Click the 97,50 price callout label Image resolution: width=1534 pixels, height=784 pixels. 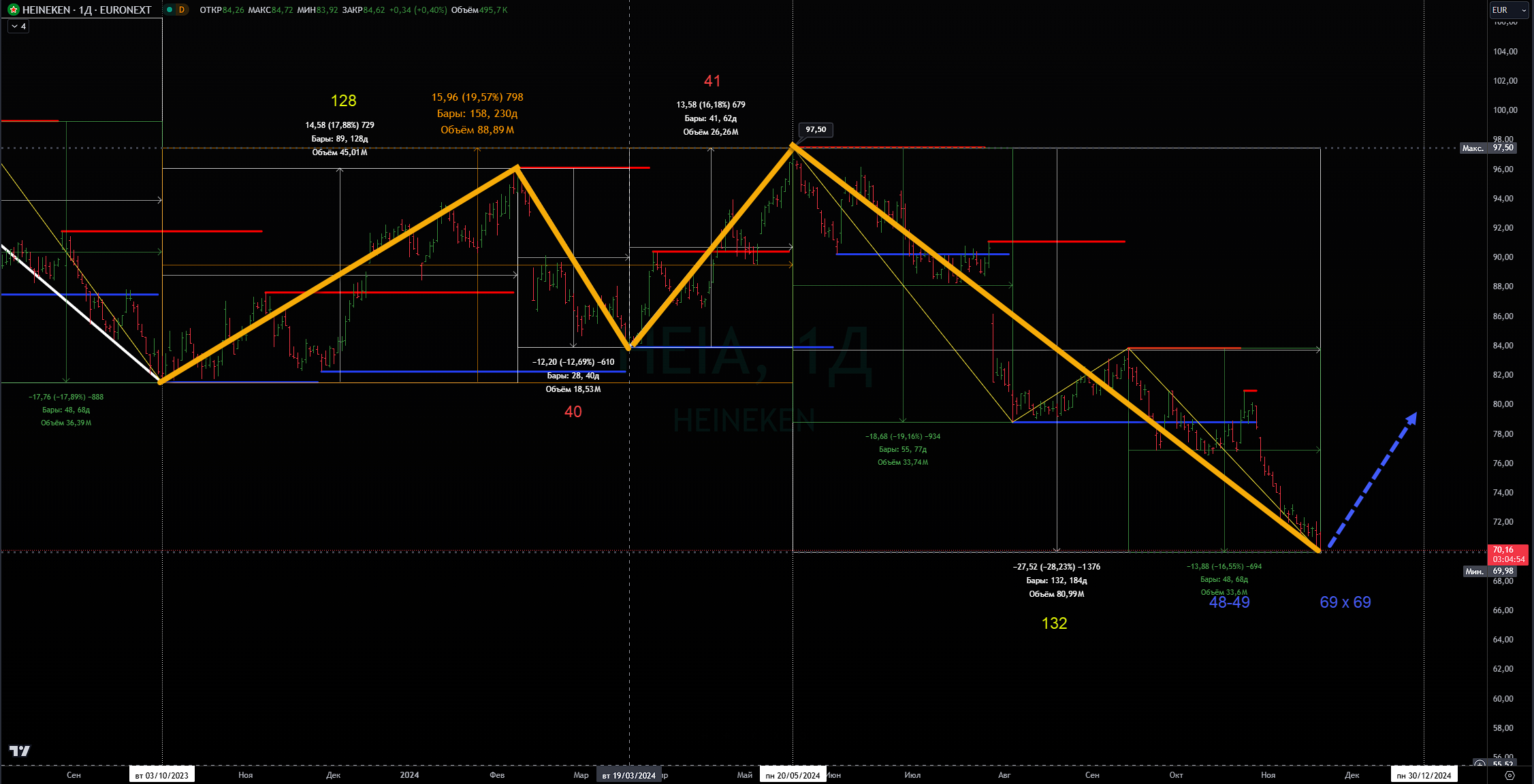pos(816,129)
